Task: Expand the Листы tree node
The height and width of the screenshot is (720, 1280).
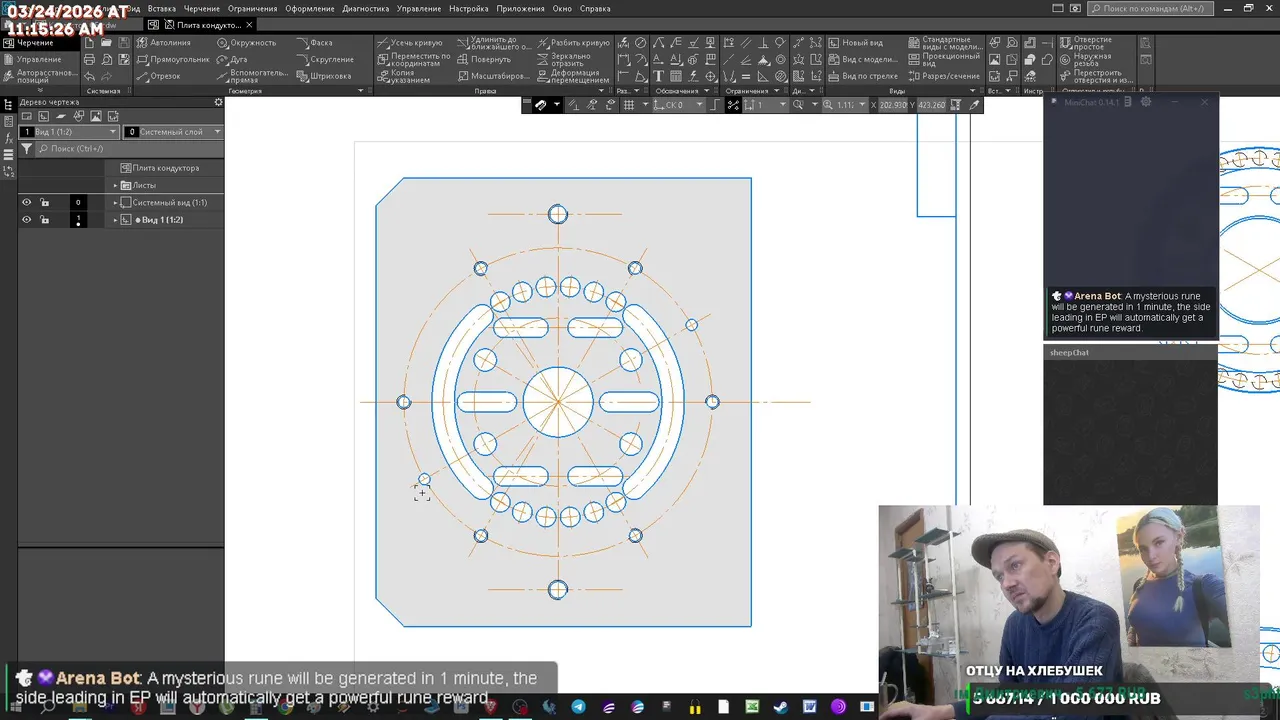Action: click(116, 185)
